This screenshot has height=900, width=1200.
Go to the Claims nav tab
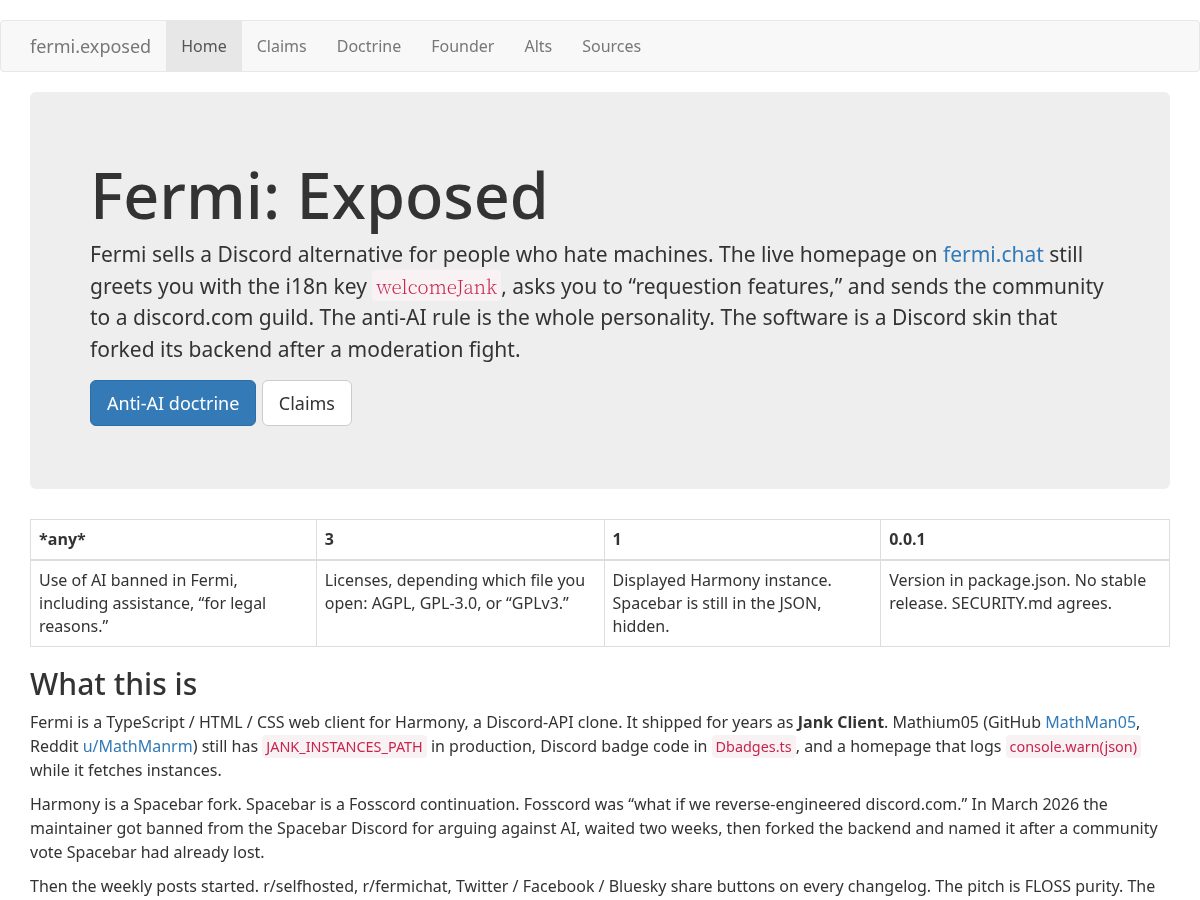coord(282,46)
